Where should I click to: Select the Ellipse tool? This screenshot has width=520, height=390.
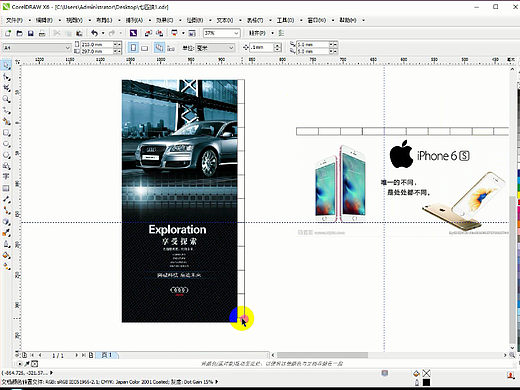pyautogui.click(x=6, y=144)
